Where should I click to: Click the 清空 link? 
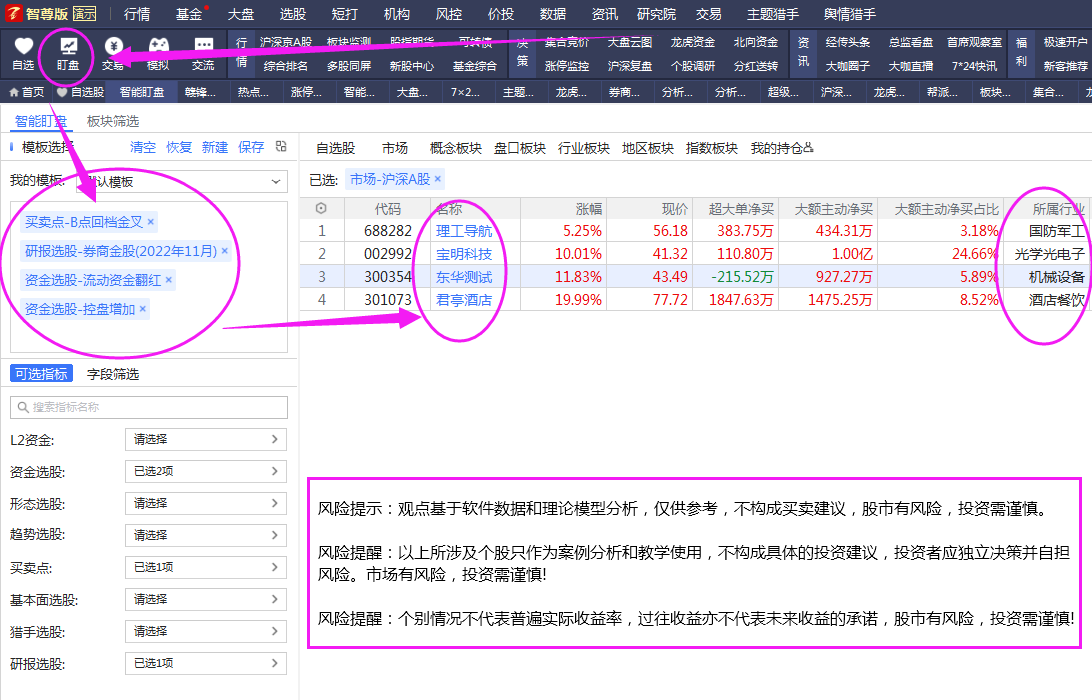tap(143, 147)
